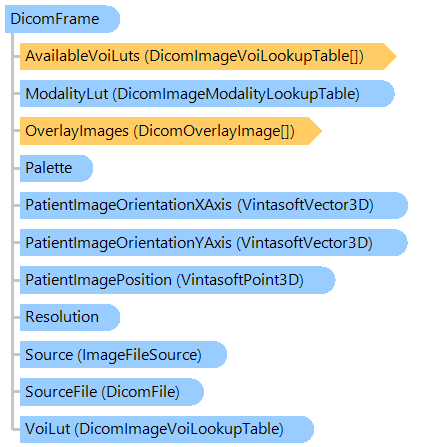Click the VintasoftPoint3D type name

point(240,280)
